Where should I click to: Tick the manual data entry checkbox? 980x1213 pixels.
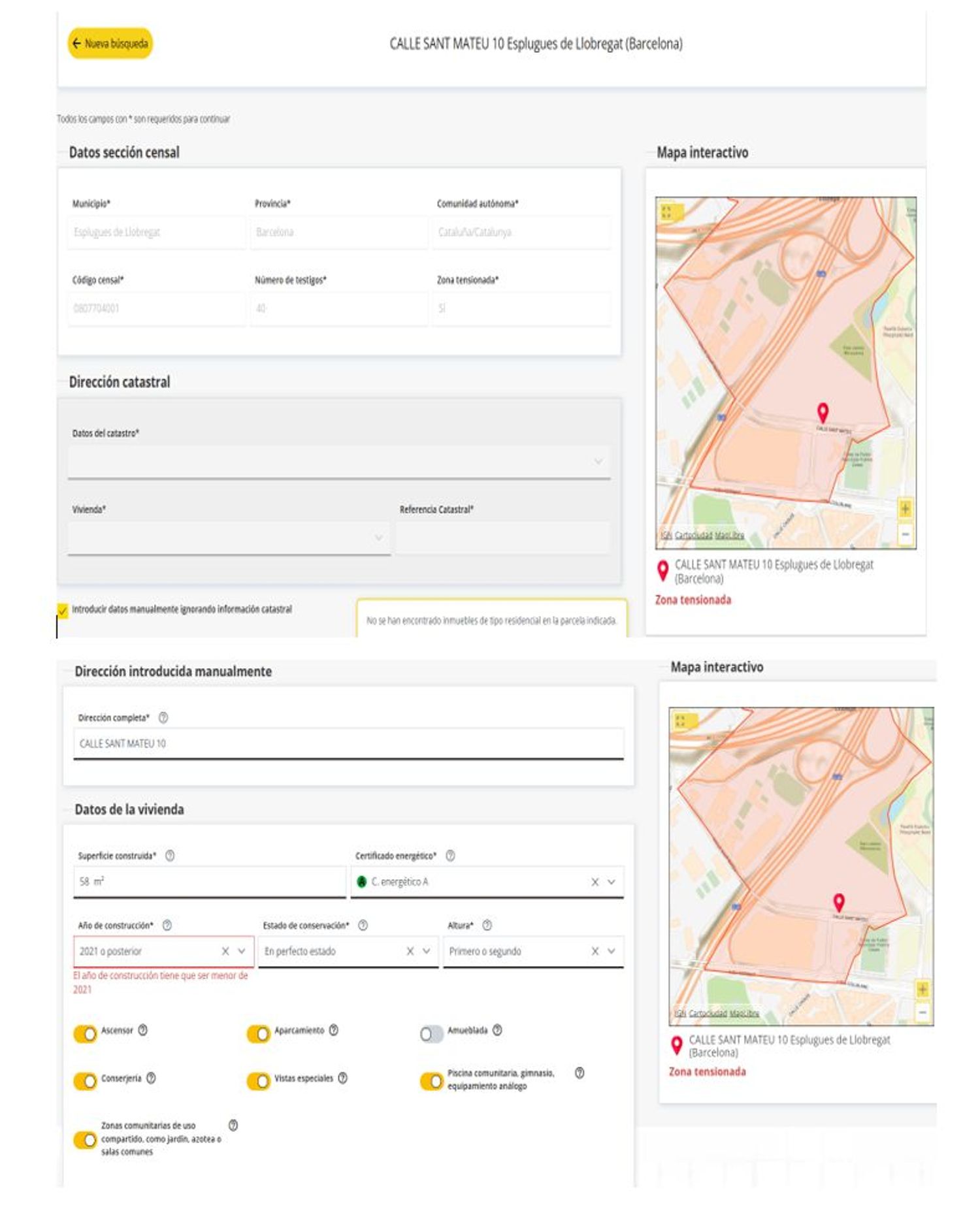coord(63,610)
